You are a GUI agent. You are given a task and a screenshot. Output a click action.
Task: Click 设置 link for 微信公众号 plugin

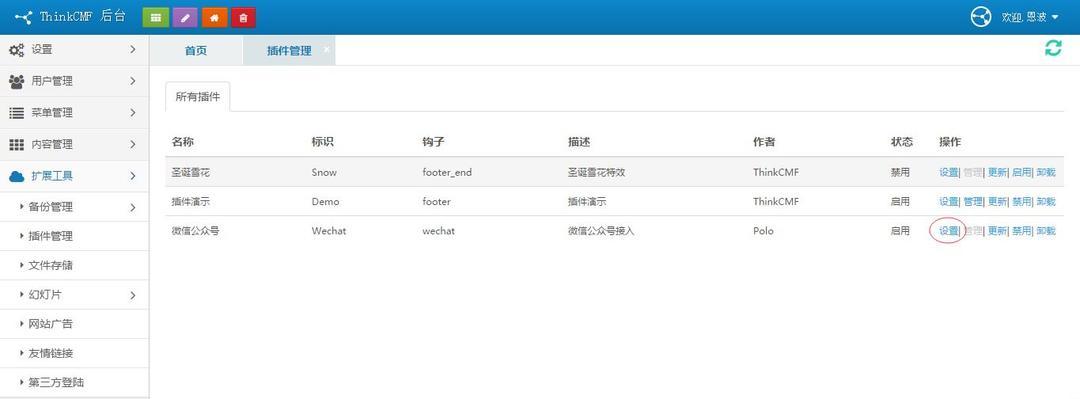coord(948,231)
